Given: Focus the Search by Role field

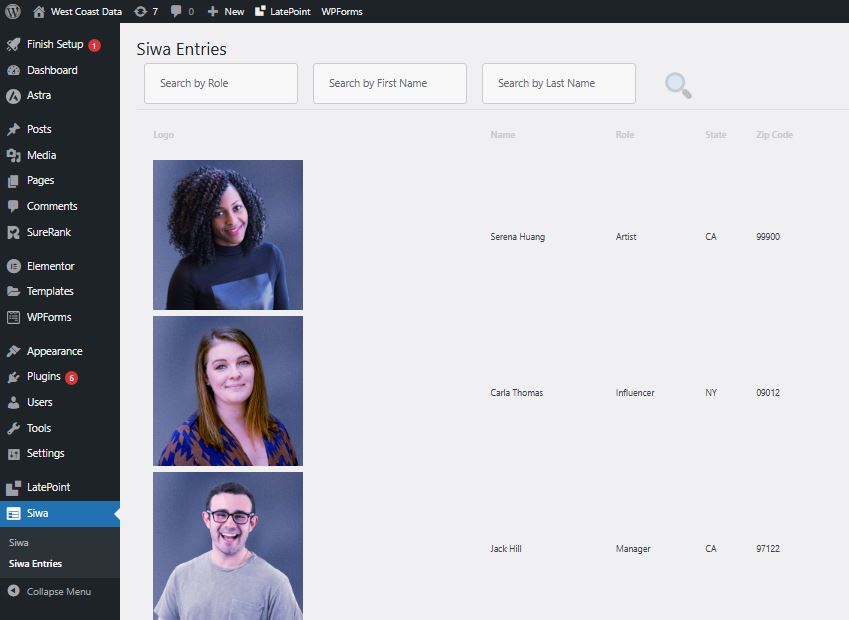Looking at the screenshot, I should click(x=221, y=83).
